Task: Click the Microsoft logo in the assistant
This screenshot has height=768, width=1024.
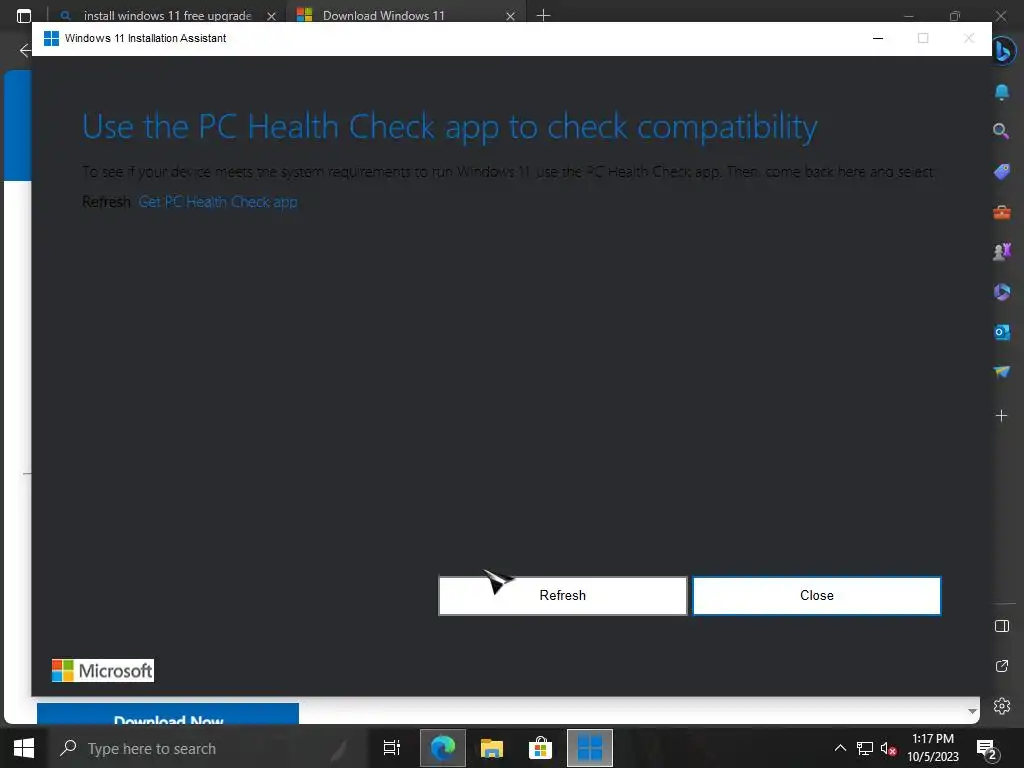Action: click(103, 671)
